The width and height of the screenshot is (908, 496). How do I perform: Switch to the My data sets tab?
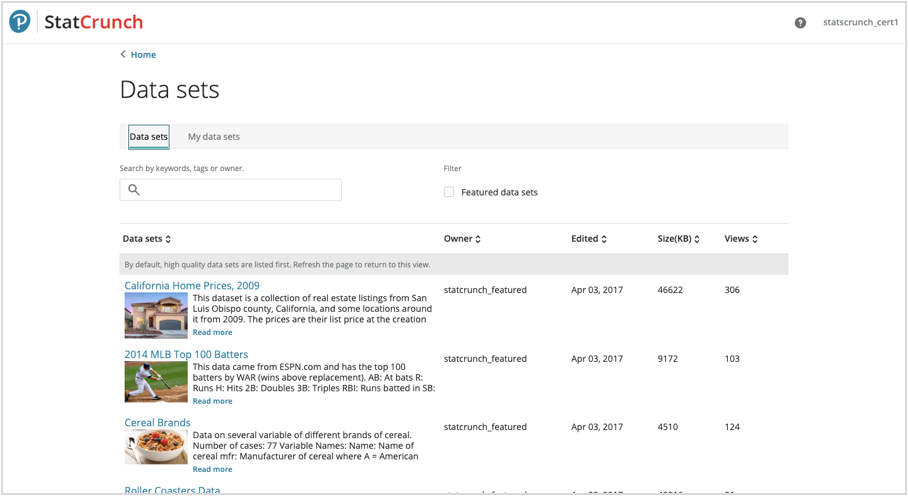pyautogui.click(x=213, y=137)
